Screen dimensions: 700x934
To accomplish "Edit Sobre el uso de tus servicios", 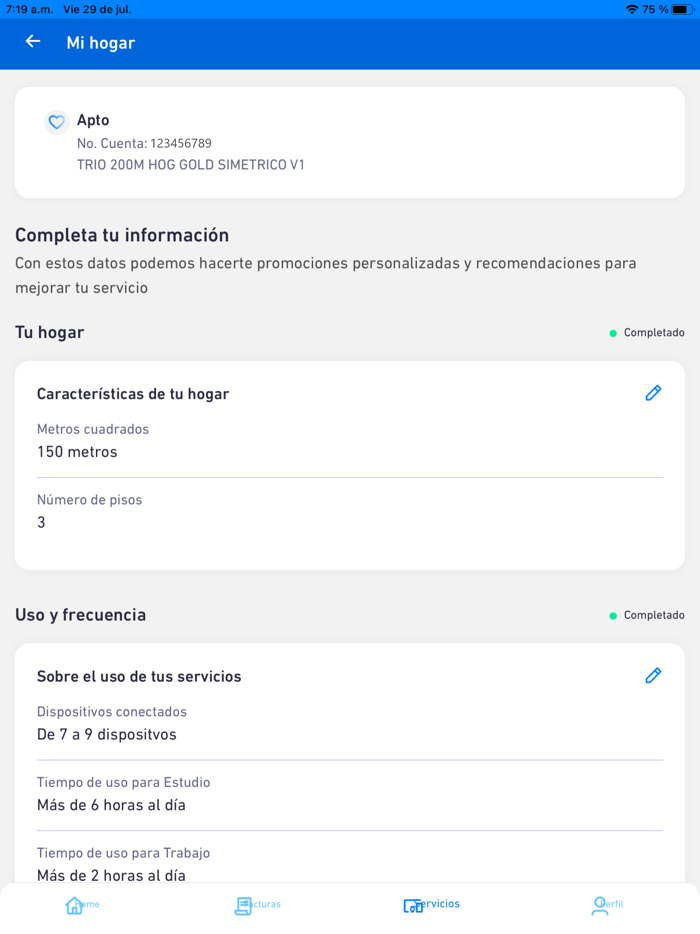I will 653,676.
